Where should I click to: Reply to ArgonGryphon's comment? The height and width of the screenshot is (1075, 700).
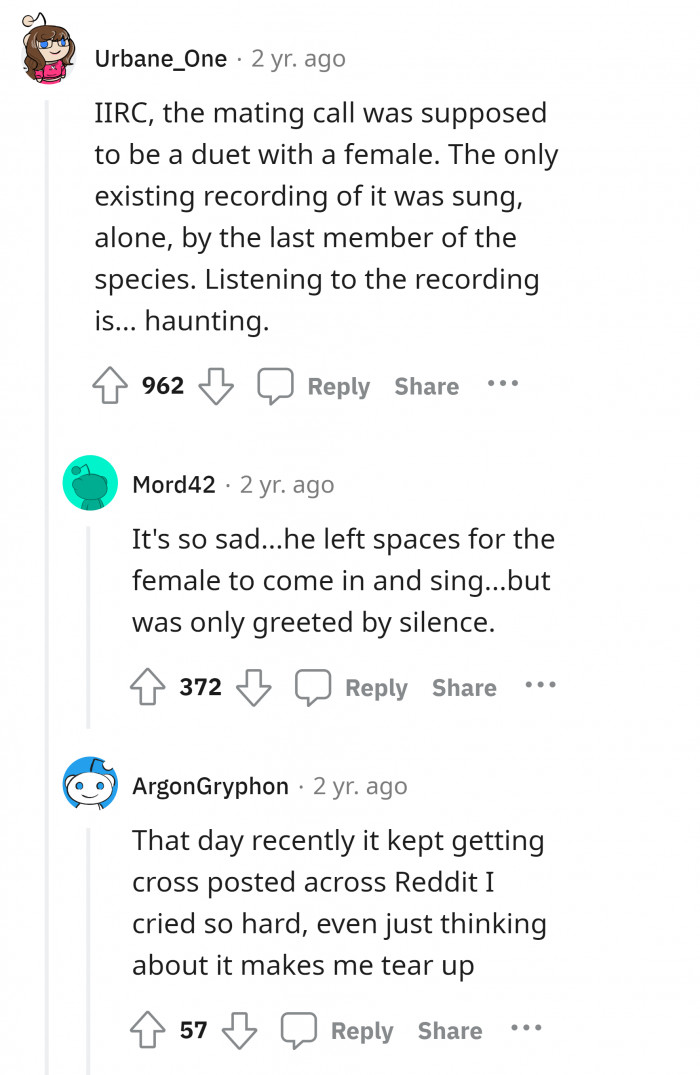tap(361, 1030)
